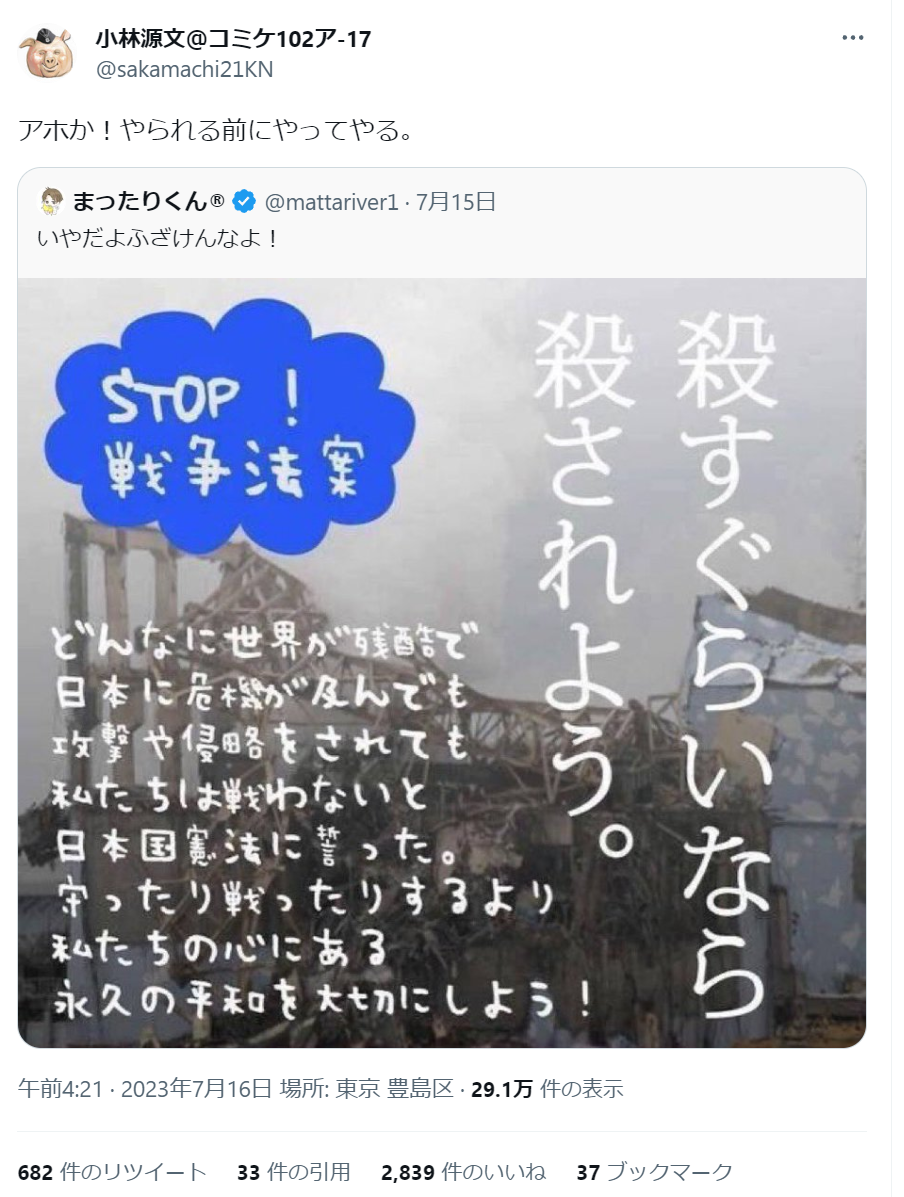Open the three-dot more options menu

point(852,38)
